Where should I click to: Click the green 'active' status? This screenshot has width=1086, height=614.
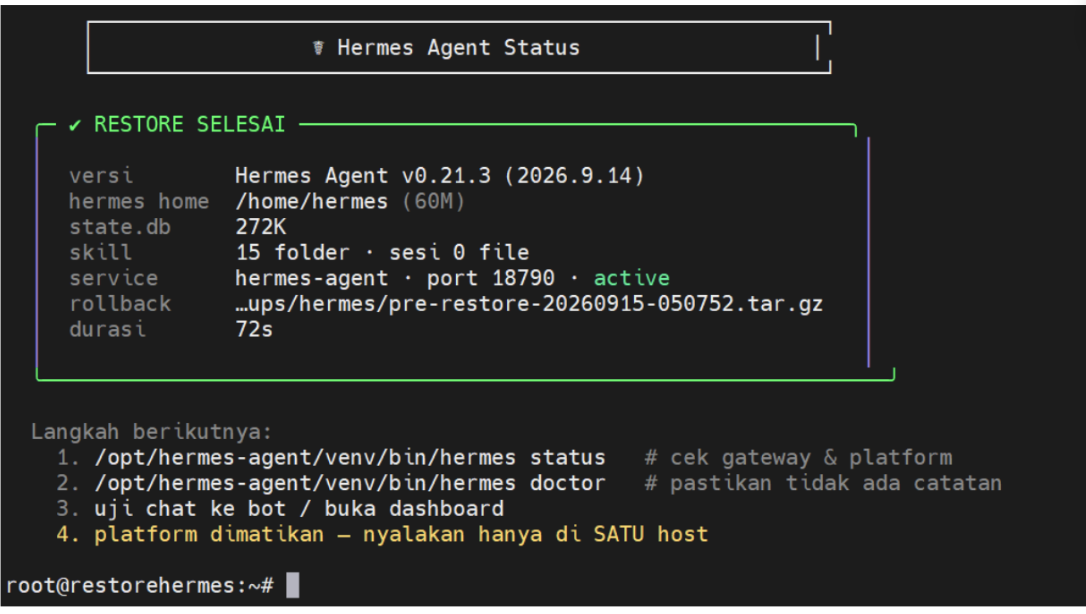632,278
